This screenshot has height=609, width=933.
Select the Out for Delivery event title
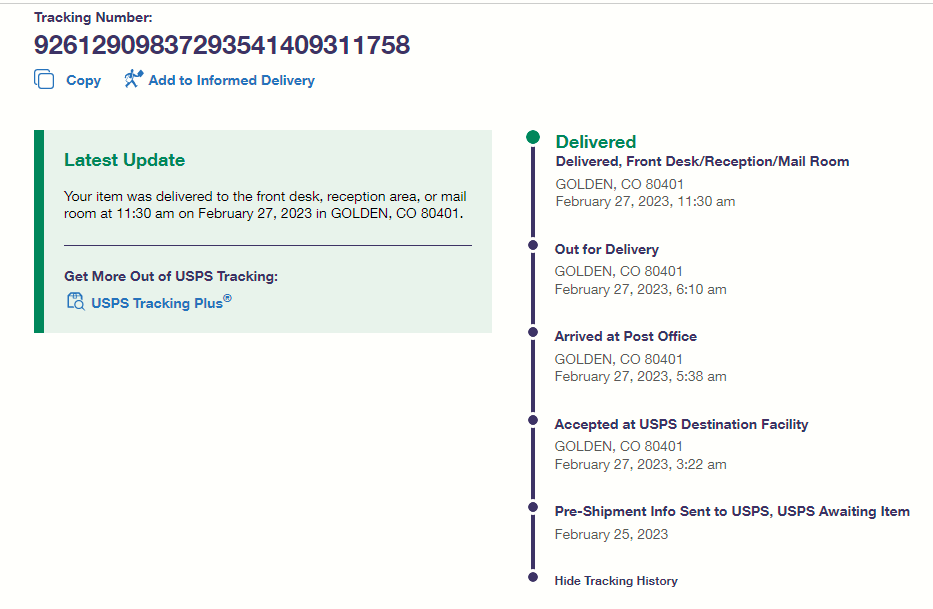point(607,249)
